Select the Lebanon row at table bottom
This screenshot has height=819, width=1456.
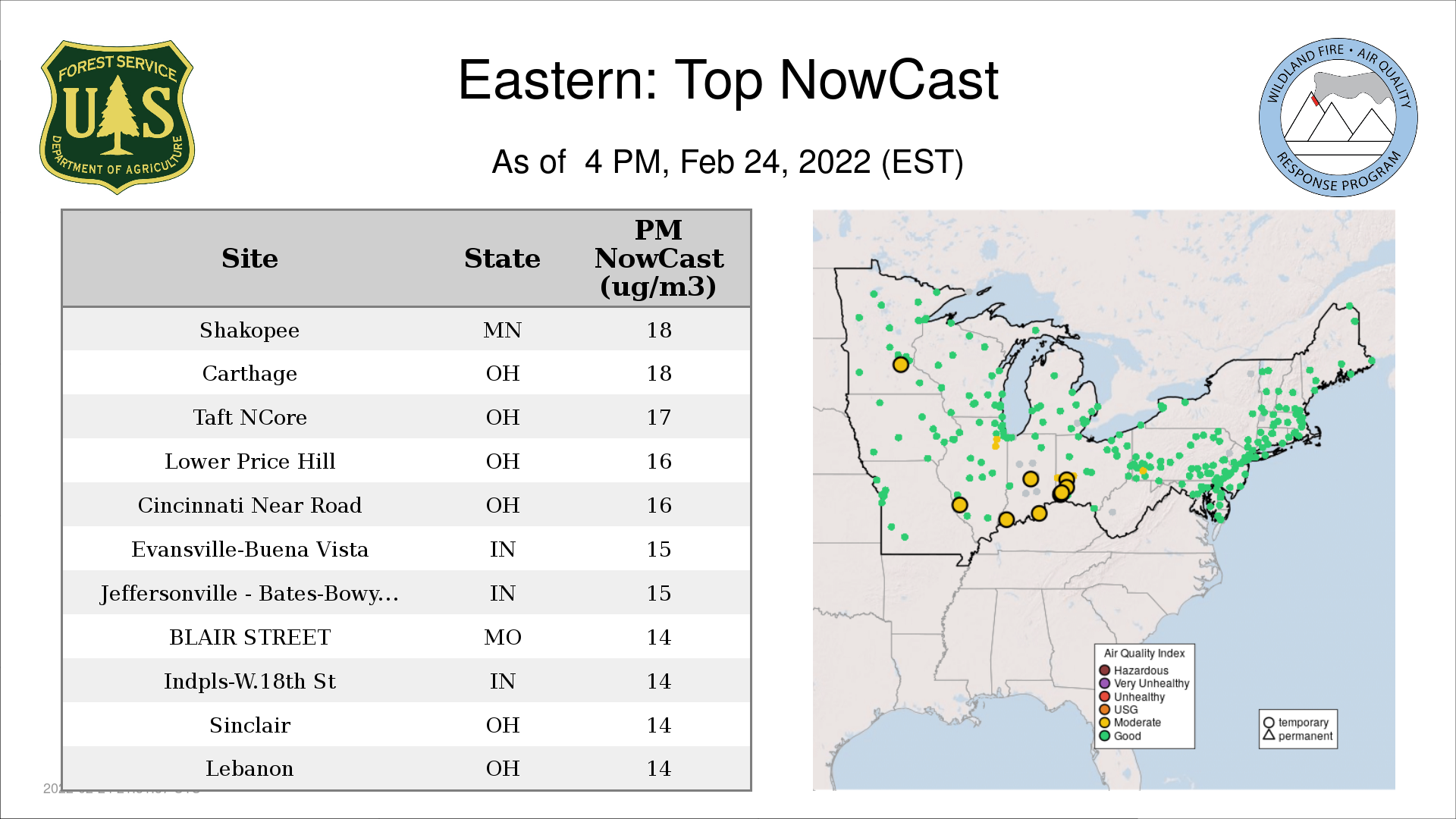(x=406, y=768)
